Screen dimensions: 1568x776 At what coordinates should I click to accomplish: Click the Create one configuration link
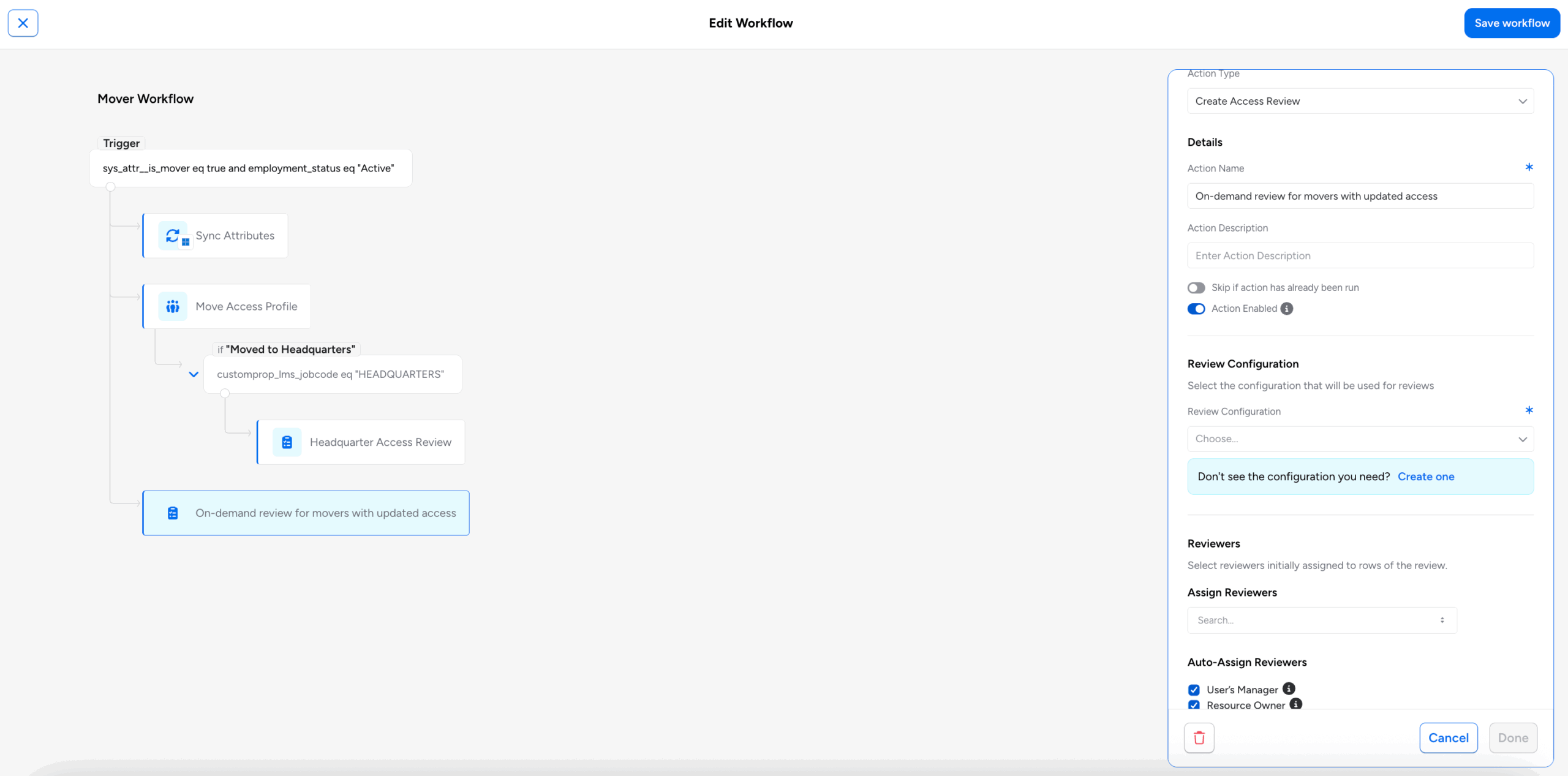click(1425, 477)
